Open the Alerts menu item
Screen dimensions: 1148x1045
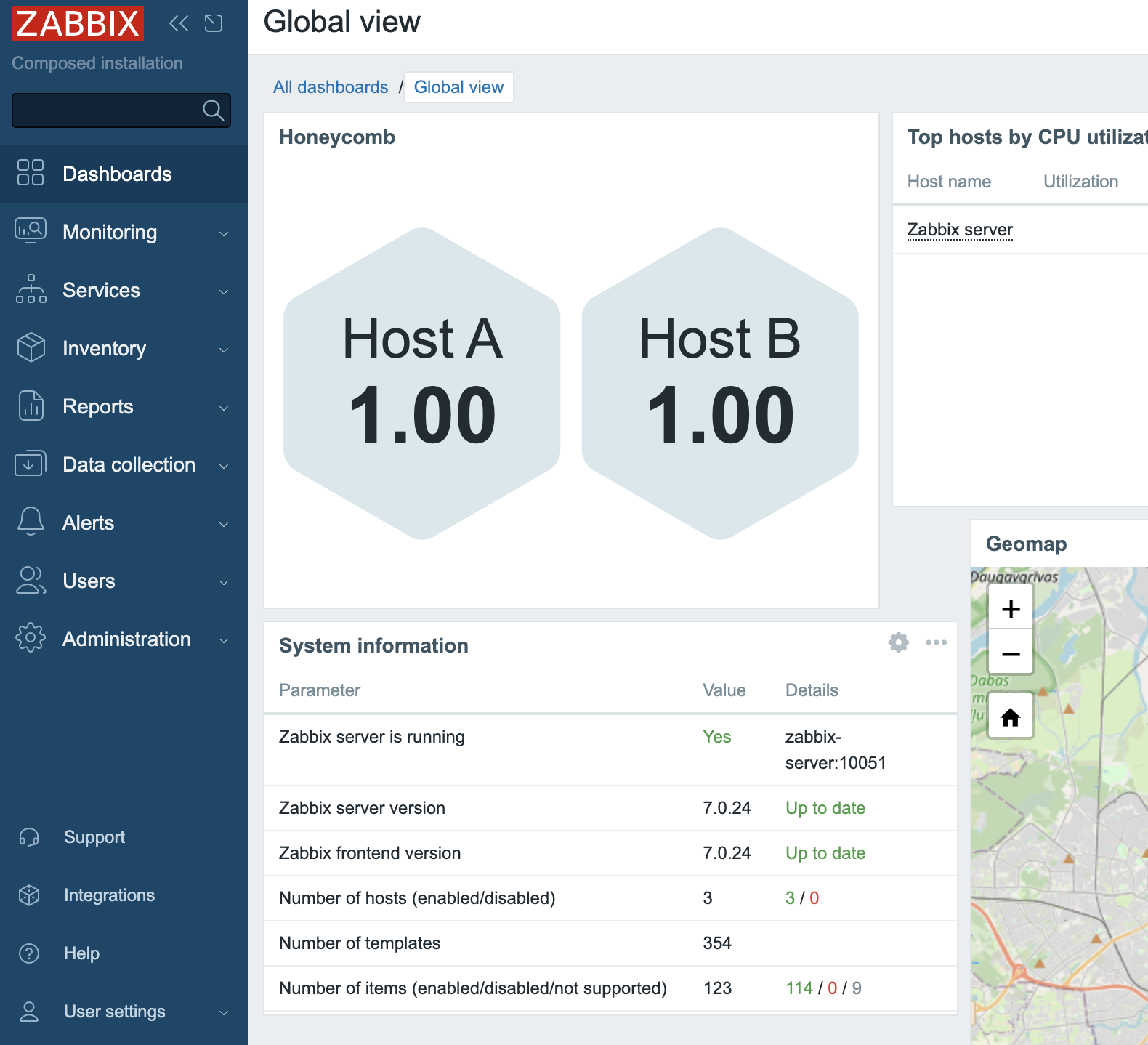click(x=89, y=523)
